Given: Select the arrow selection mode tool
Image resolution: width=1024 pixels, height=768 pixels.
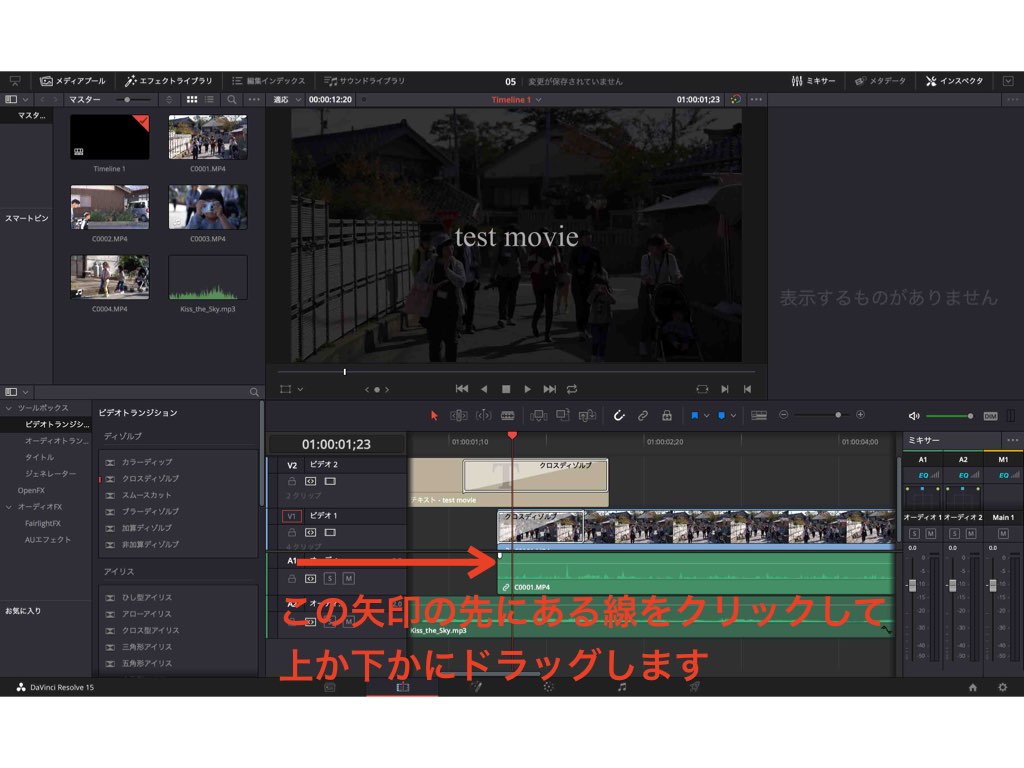Looking at the screenshot, I should point(434,415).
